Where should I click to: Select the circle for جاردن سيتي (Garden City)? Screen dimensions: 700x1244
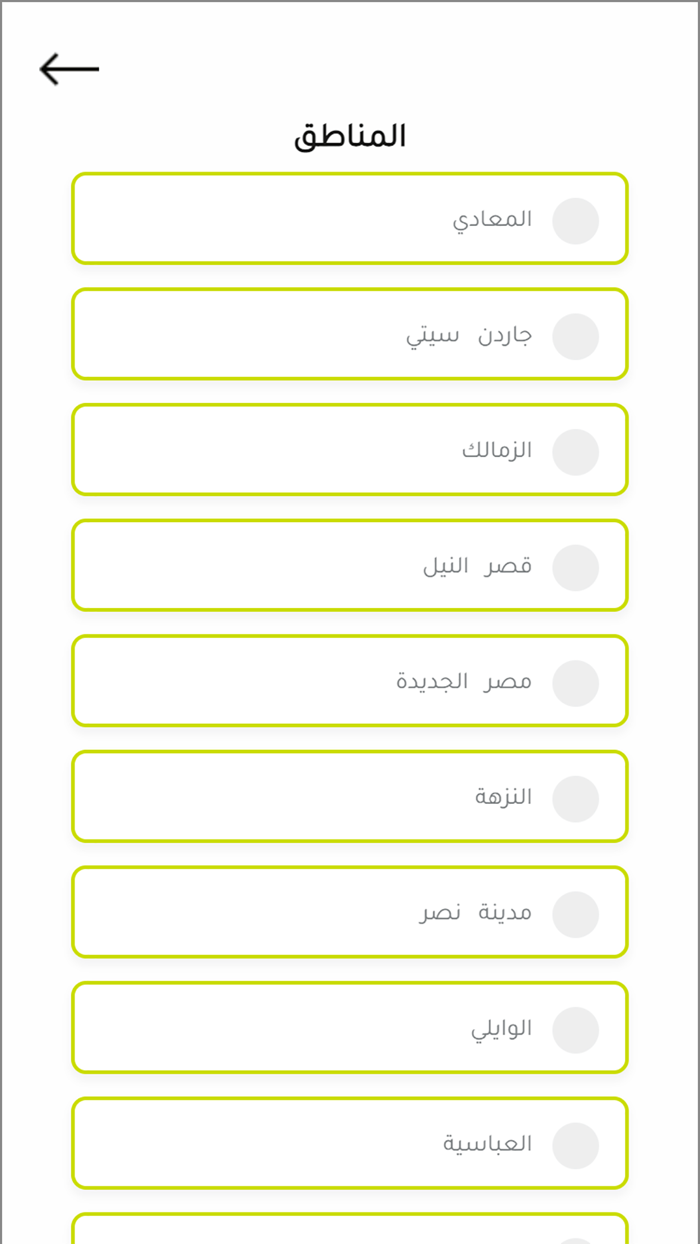pyautogui.click(x=577, y=335)
